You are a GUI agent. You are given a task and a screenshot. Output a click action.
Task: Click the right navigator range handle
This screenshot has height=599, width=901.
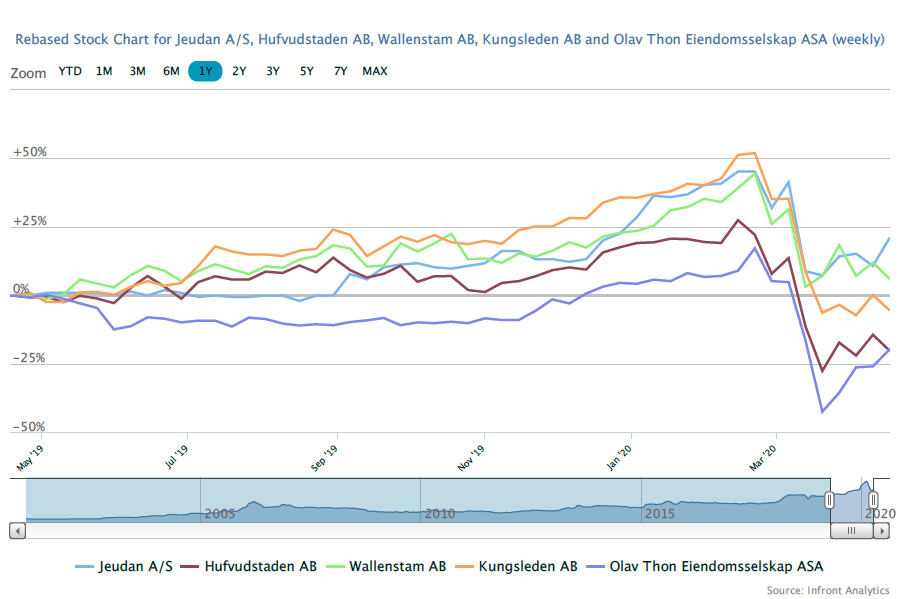click(873, 500)
